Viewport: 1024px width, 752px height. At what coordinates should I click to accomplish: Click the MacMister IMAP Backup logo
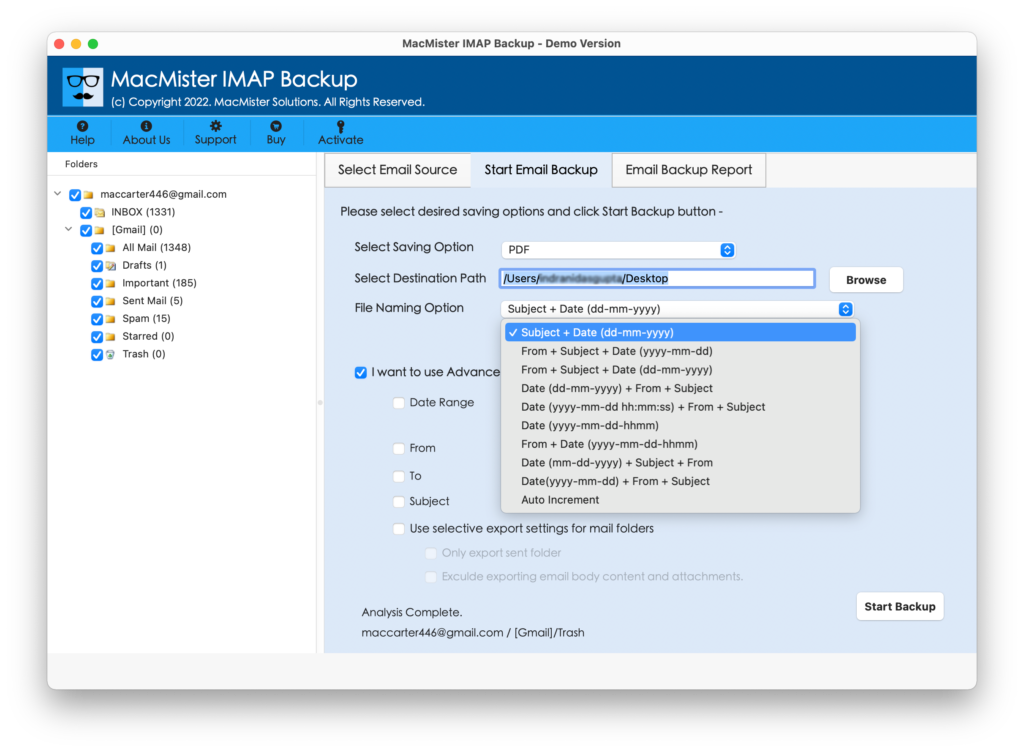[x=82, y=85]
